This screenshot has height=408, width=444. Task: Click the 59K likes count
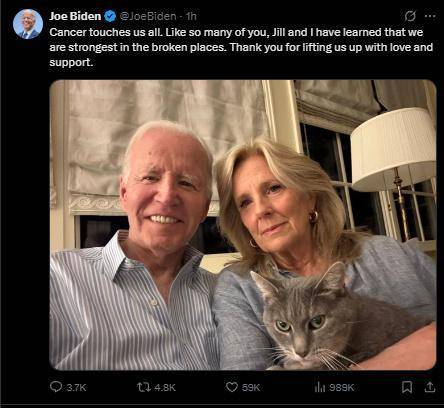pyautogui.click(x=251, y=387)
